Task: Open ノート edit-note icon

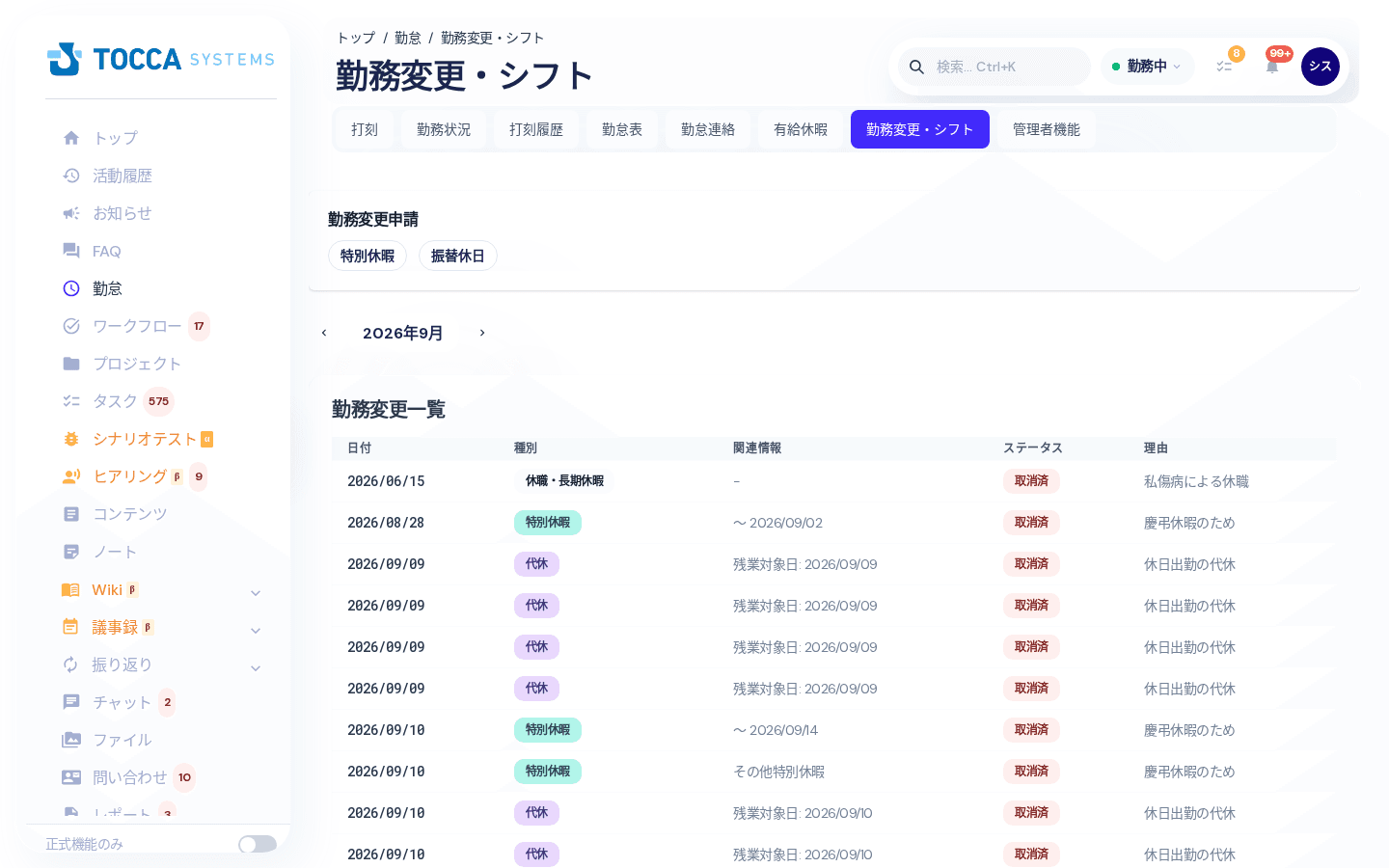Action: (71, 552)
